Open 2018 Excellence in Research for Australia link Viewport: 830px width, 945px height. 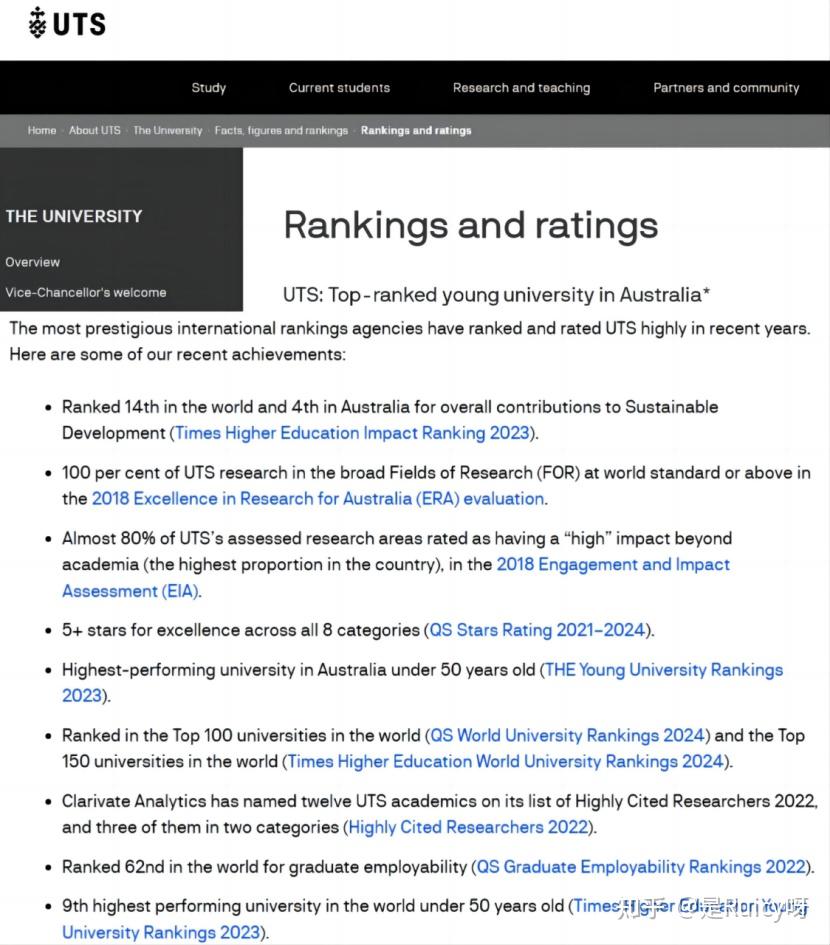coord(318,499)
